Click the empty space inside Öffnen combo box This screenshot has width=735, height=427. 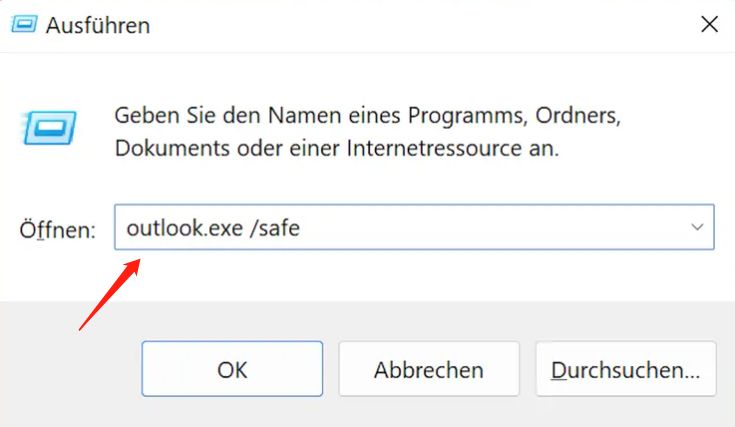click(492, 227)
